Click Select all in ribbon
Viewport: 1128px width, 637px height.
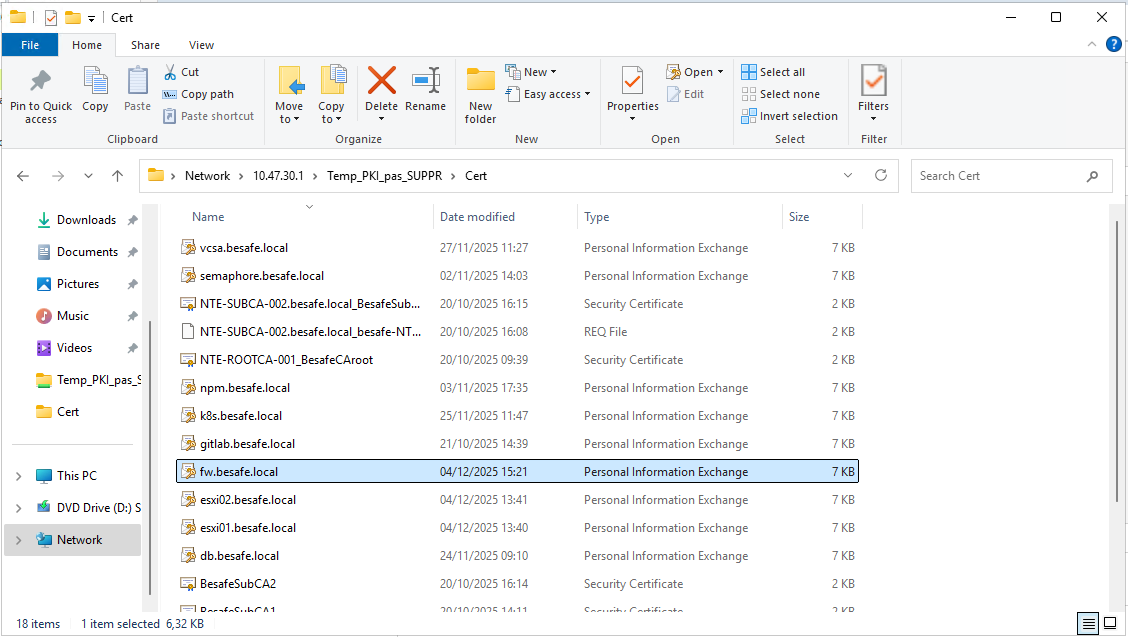coord(773,72)
